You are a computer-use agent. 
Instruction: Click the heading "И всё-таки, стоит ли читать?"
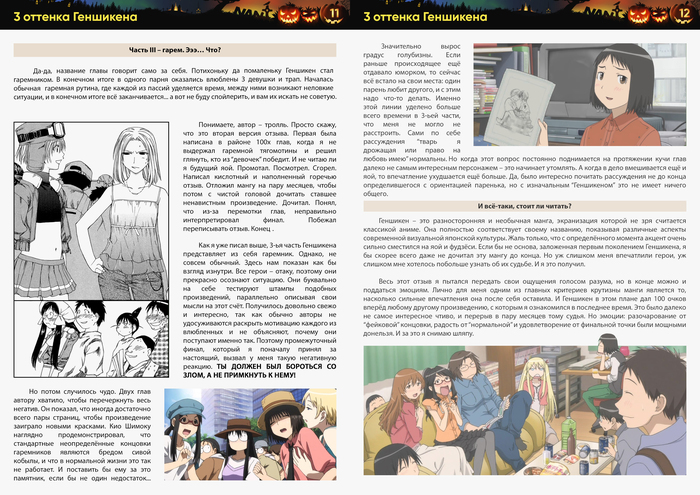525,206
